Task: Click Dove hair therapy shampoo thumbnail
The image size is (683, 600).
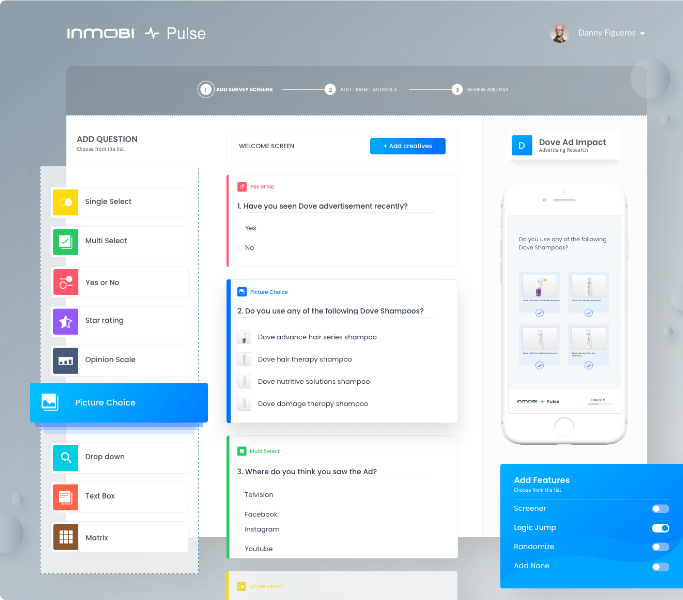Action: click(243, 359)
